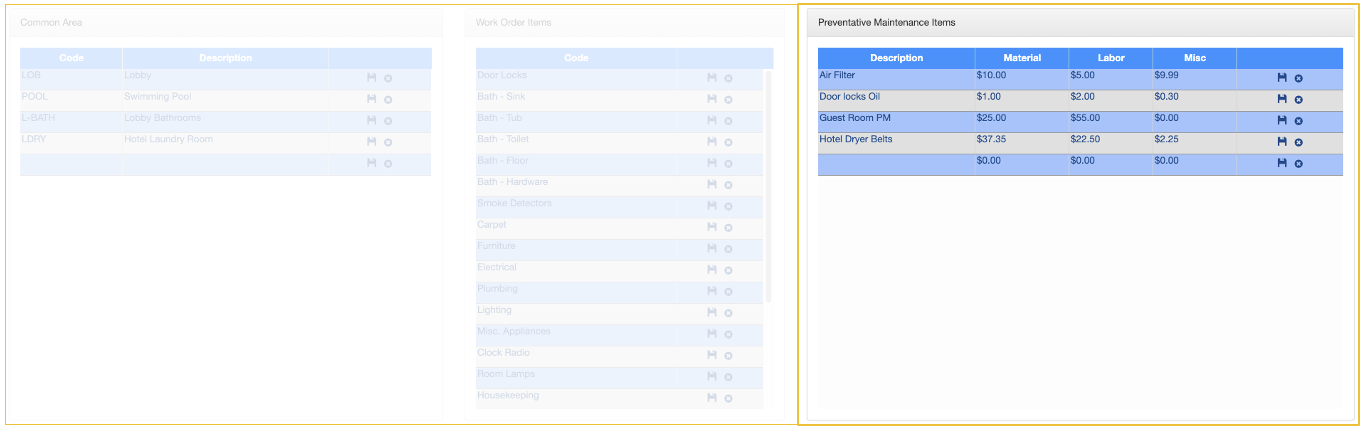The width and height of the screenshot is (1366, 430).
Task: Click save icon for Air Filter row
Action: click(x=1282, y=78)
